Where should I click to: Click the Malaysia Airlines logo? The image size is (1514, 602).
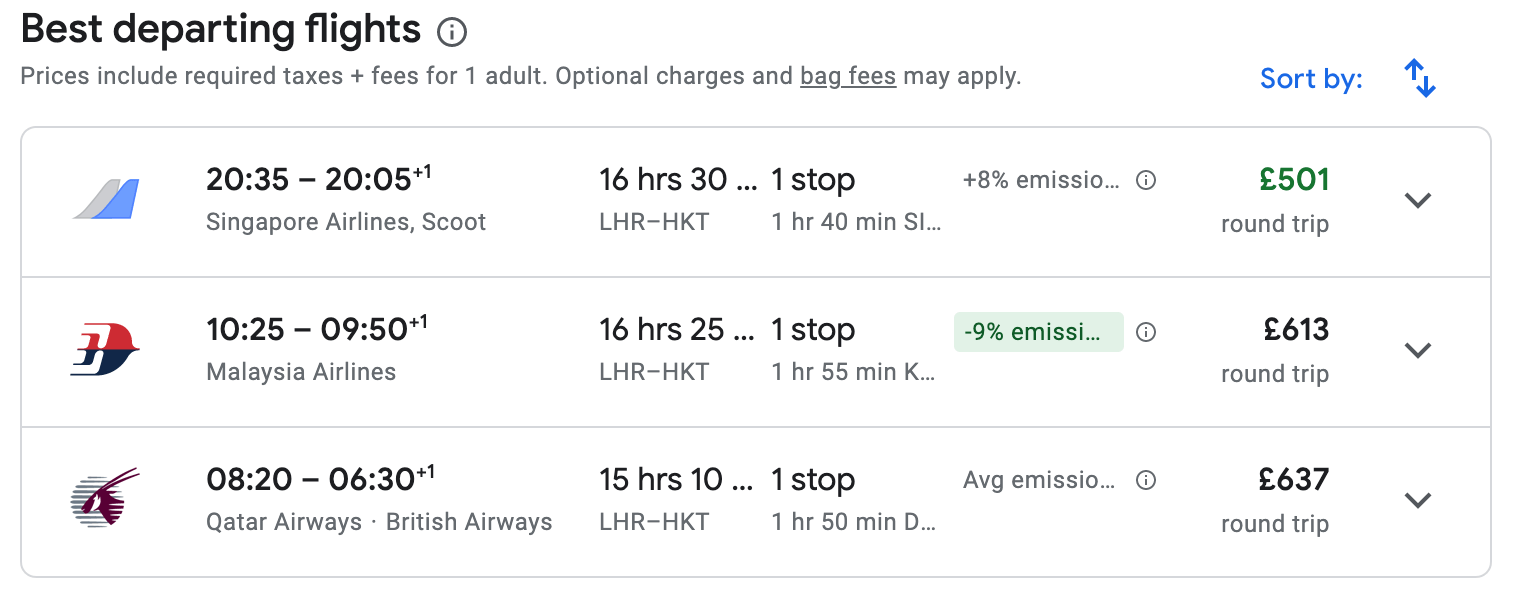[x=105, y=350]
